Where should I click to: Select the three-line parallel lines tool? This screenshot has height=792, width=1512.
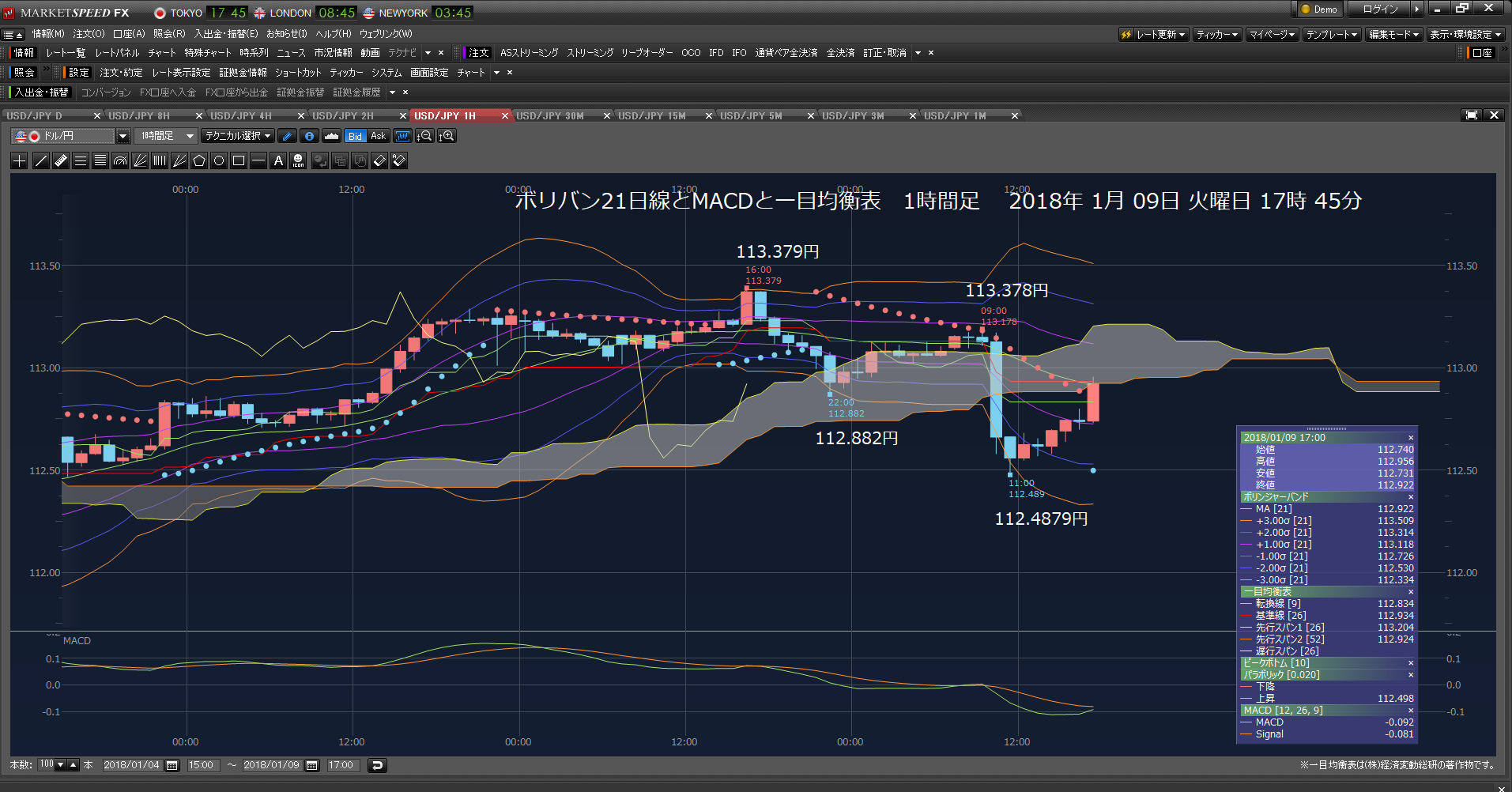click(81, 160)
